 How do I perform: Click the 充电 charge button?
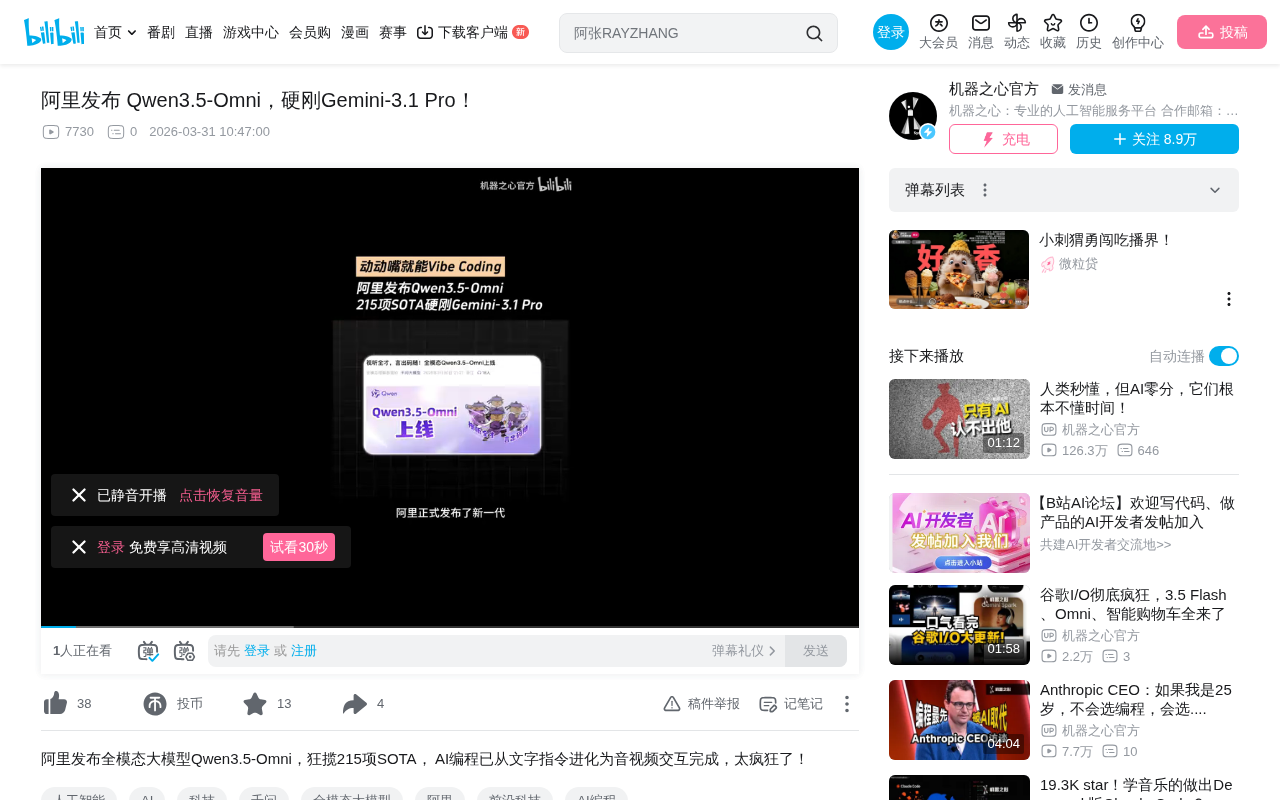[x=1003, y=139]
